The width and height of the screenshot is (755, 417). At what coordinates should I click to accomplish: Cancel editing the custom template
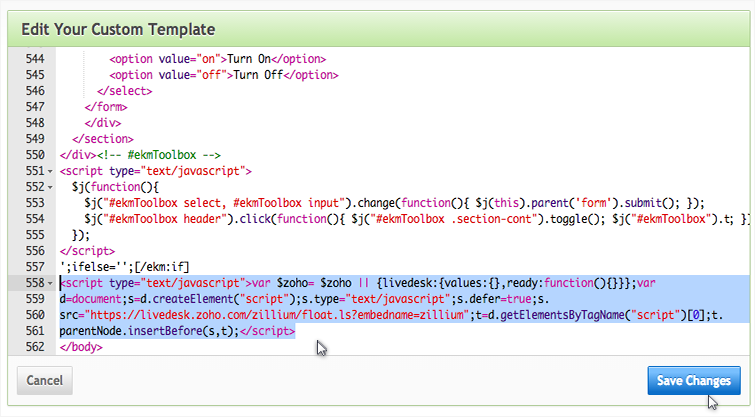[45, 380]
